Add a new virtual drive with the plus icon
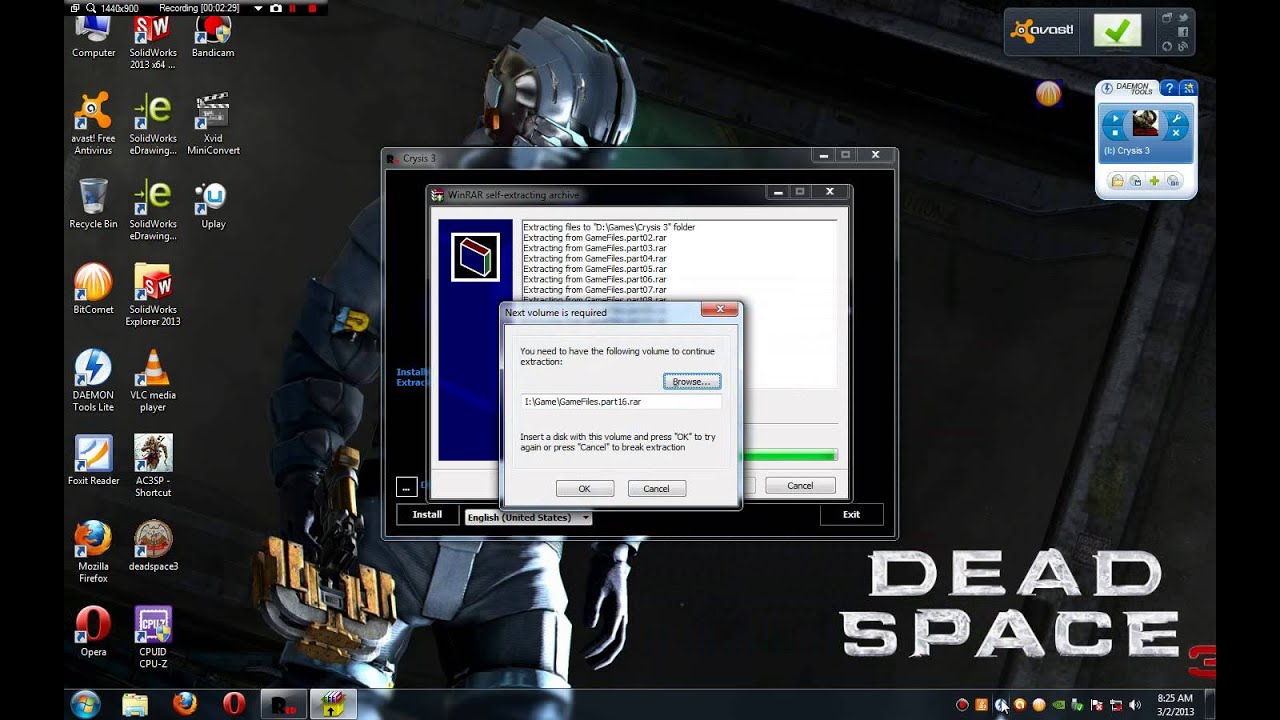The width and height of the screenshot is (1280, 720). click(x=1154, y=180)
